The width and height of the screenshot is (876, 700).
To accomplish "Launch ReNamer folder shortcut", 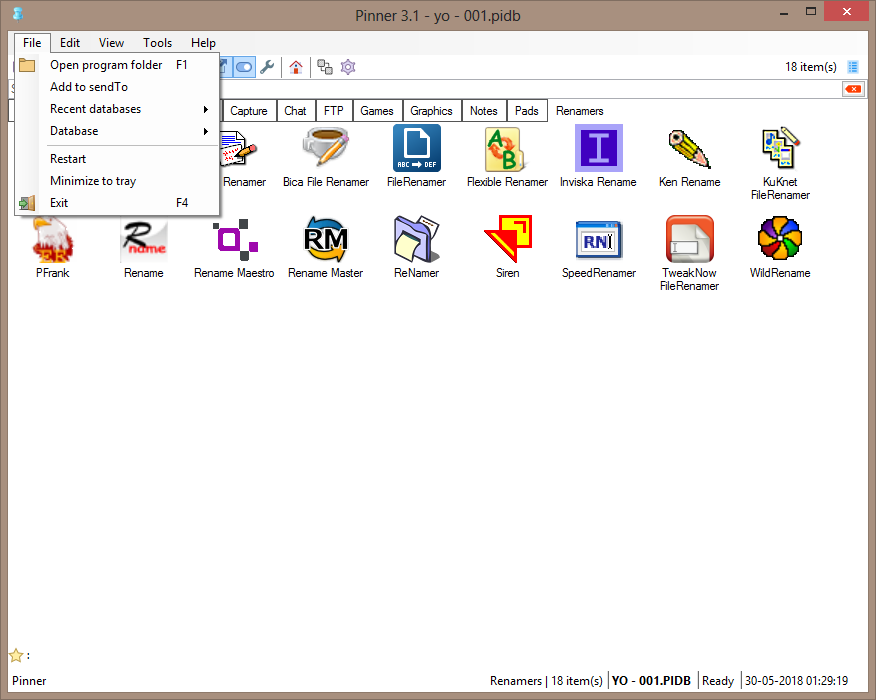I will [416, 249].
